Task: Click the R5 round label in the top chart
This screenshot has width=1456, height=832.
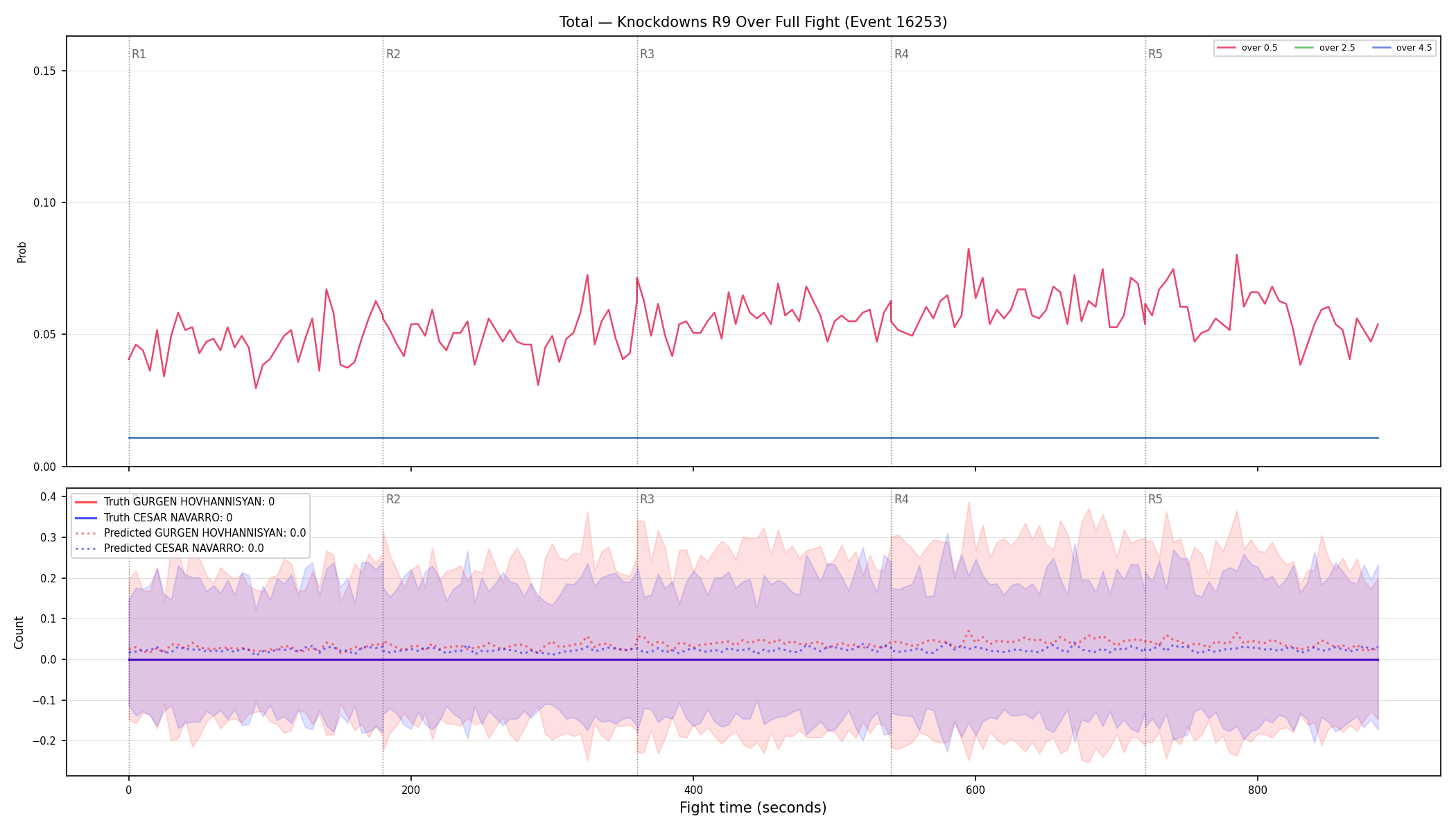Action: pos(1155,54)
